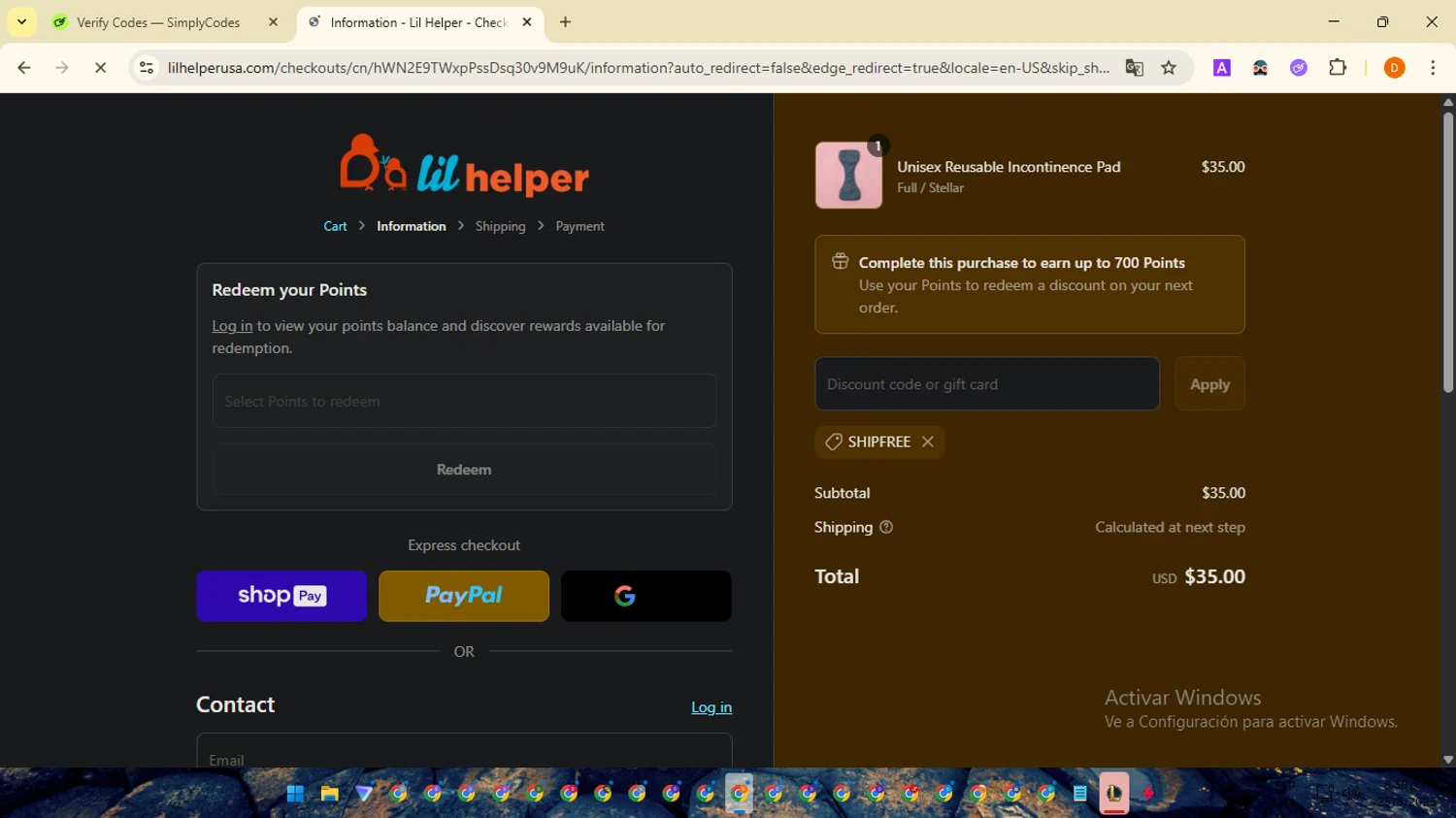This screenshot has width=1456, height=818.
Task: Open the purple circle extension icon
Action: click(x=1299, y=68)
